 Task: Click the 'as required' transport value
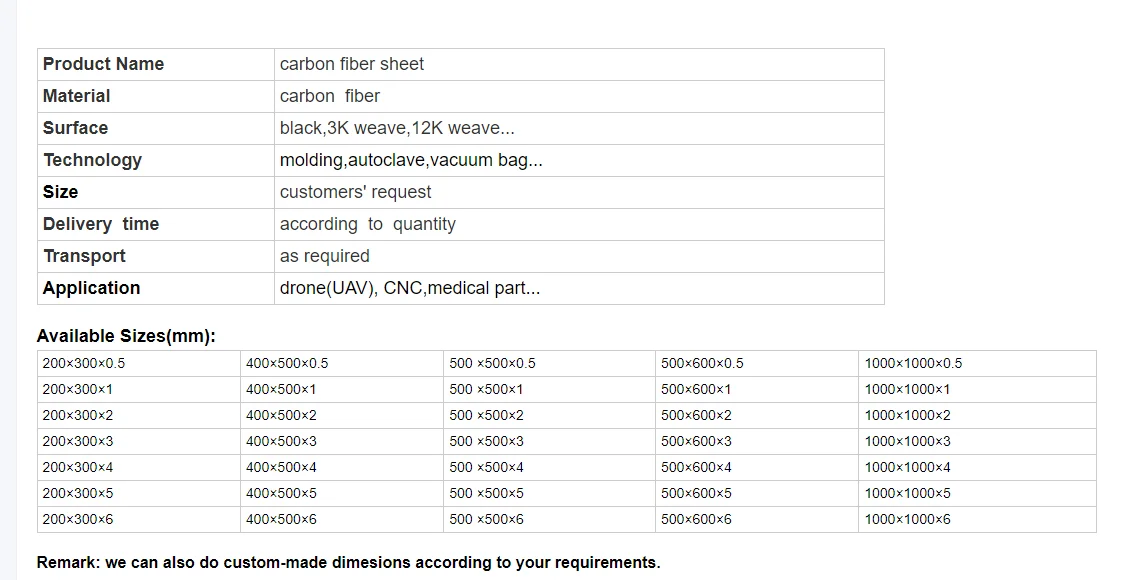point(325,256)
